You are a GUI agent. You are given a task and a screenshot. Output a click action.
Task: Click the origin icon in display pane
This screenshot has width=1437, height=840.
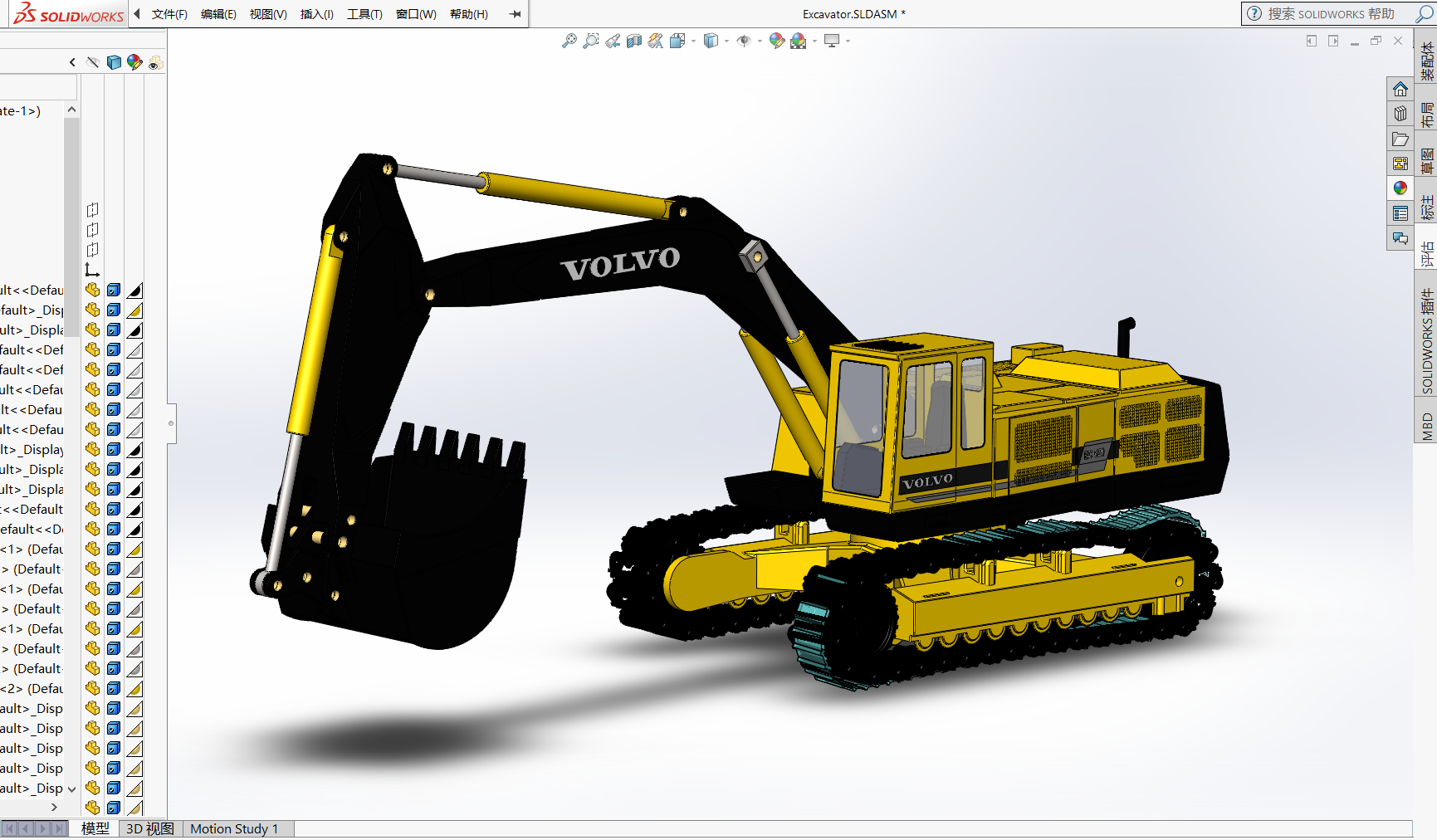tap(92, 270)
